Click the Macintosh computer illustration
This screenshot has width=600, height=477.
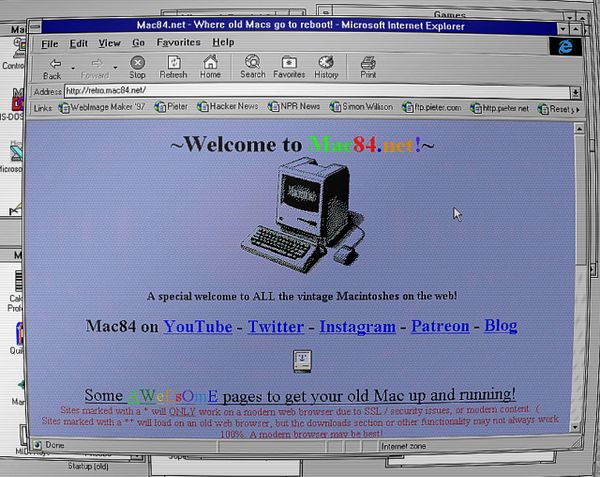[303, 215]
